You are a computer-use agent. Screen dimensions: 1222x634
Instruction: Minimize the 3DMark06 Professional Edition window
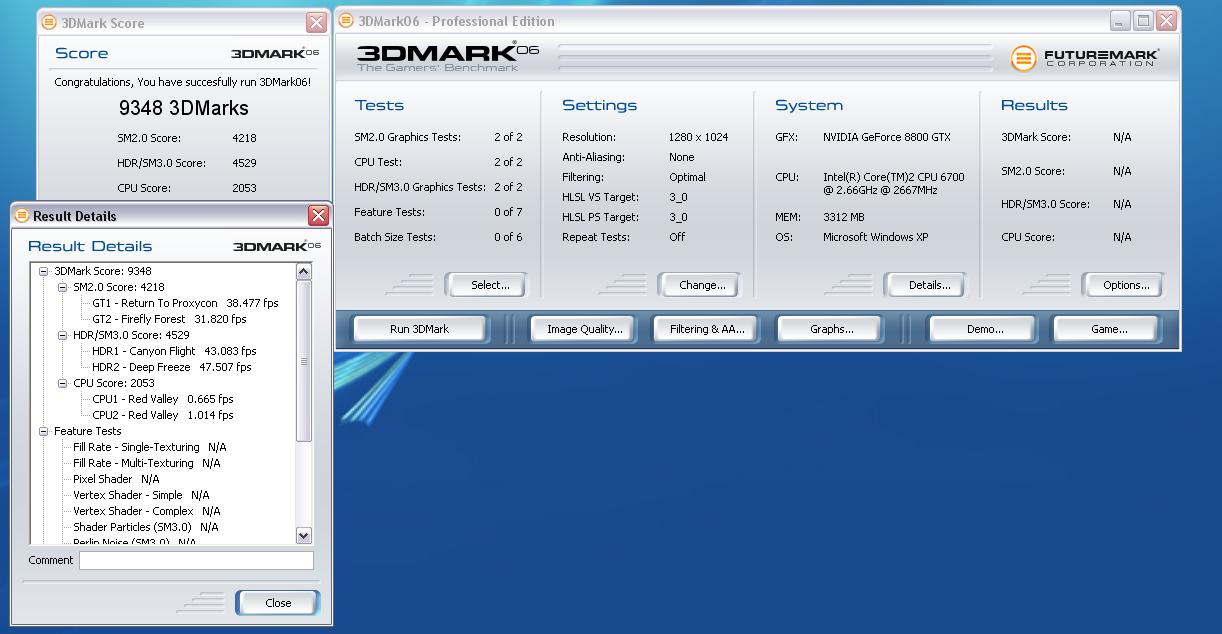tap(1120, 20)
